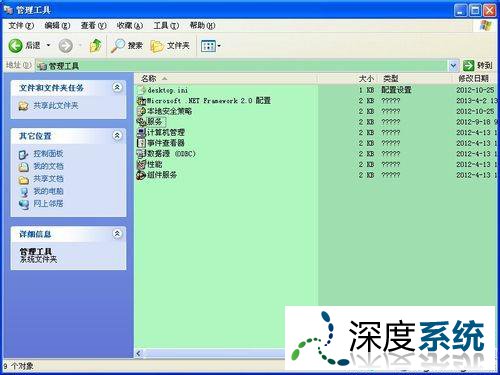Click the Up folder icon
Image resolution: width=500 pixels, height=375 pixels.
tap(96, 45)
